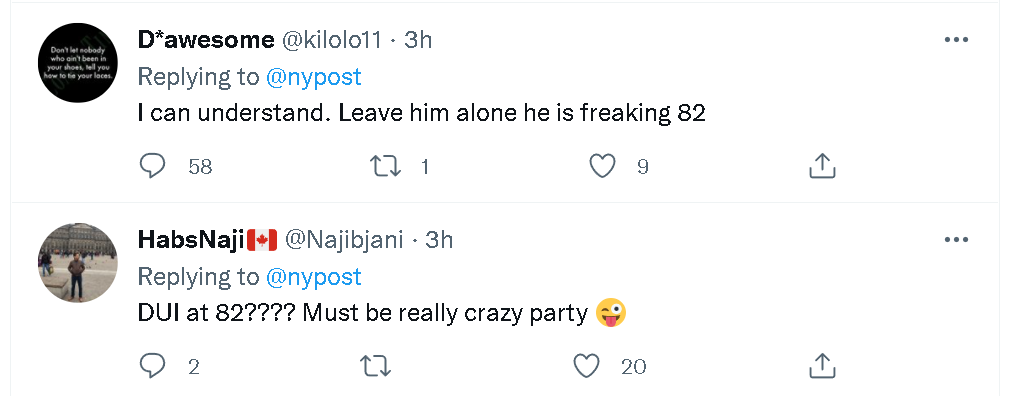The image size is (1033, 396).
Task: Reply to HabsNaji's tweet via comment icon
Action: coord(153,366)
